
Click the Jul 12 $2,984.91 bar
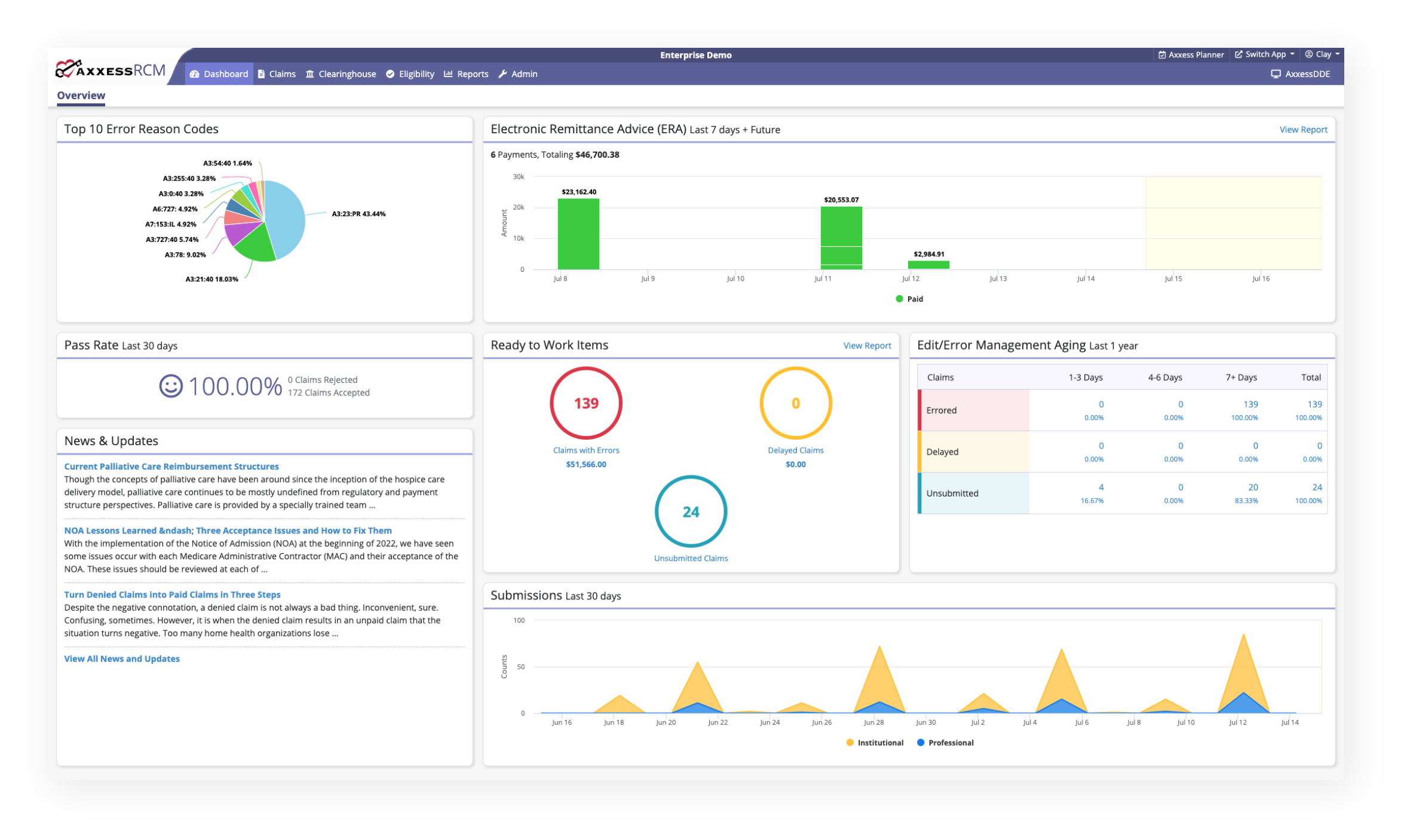(928, 265)
